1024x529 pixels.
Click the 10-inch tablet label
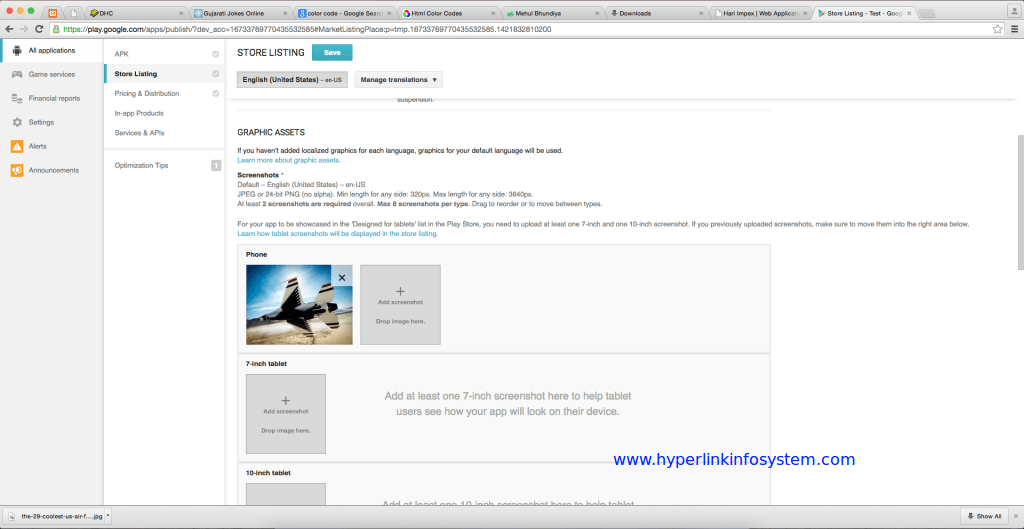pyautogui.click(x=268, y=472)
